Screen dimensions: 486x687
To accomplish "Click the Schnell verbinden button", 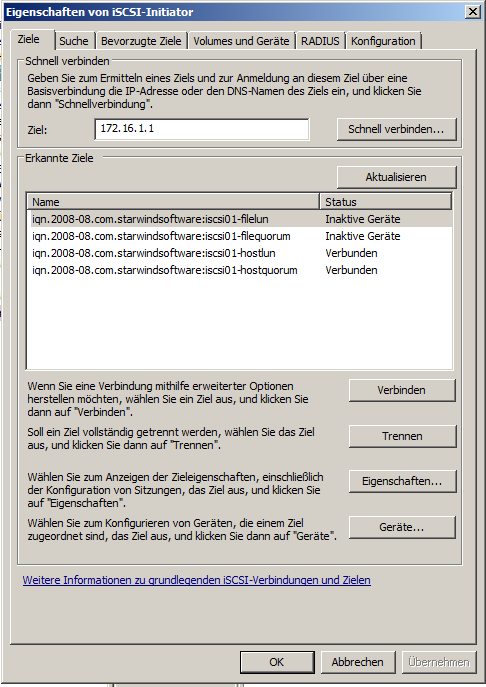I will [396, 129].
